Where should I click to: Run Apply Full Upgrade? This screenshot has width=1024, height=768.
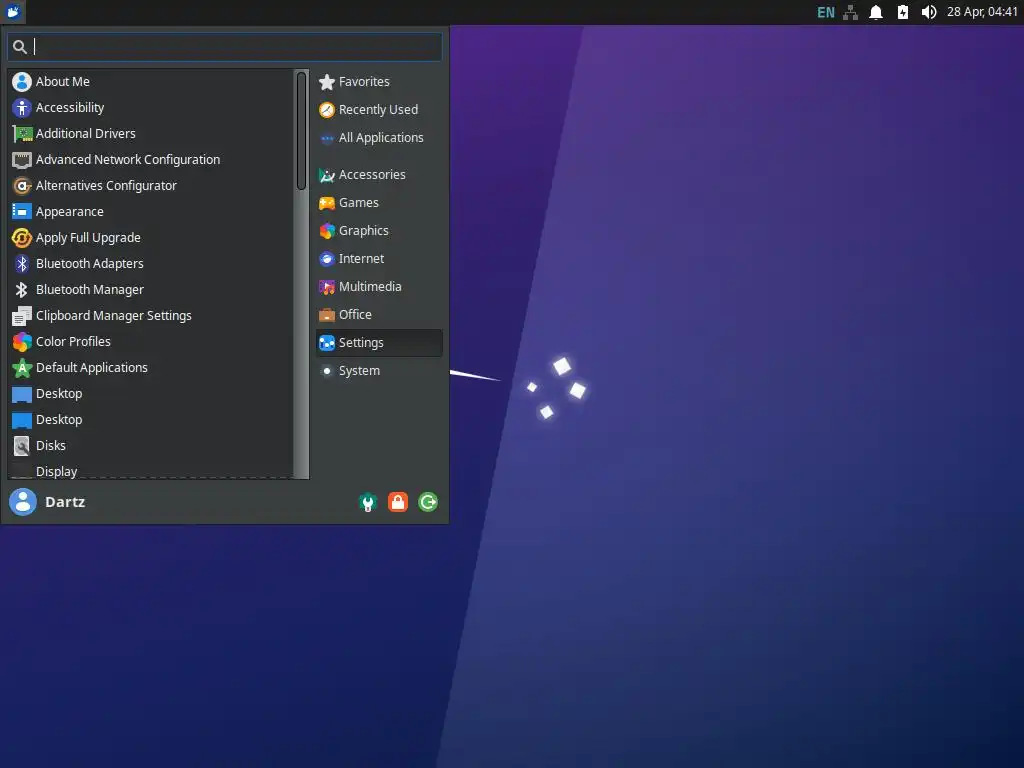click(151, 238)
